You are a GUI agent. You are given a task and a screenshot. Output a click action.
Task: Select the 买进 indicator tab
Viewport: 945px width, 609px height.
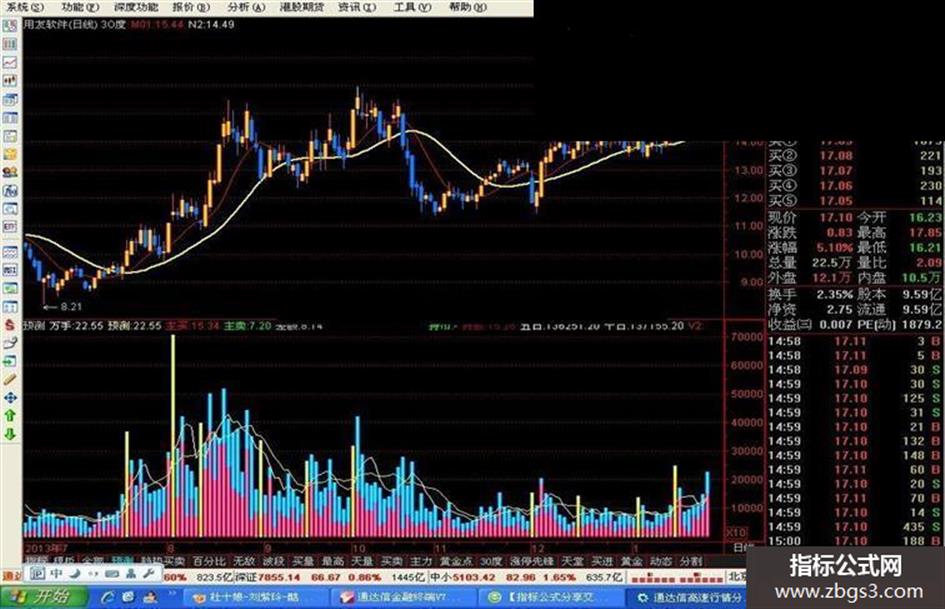click(x=601, y=561)
